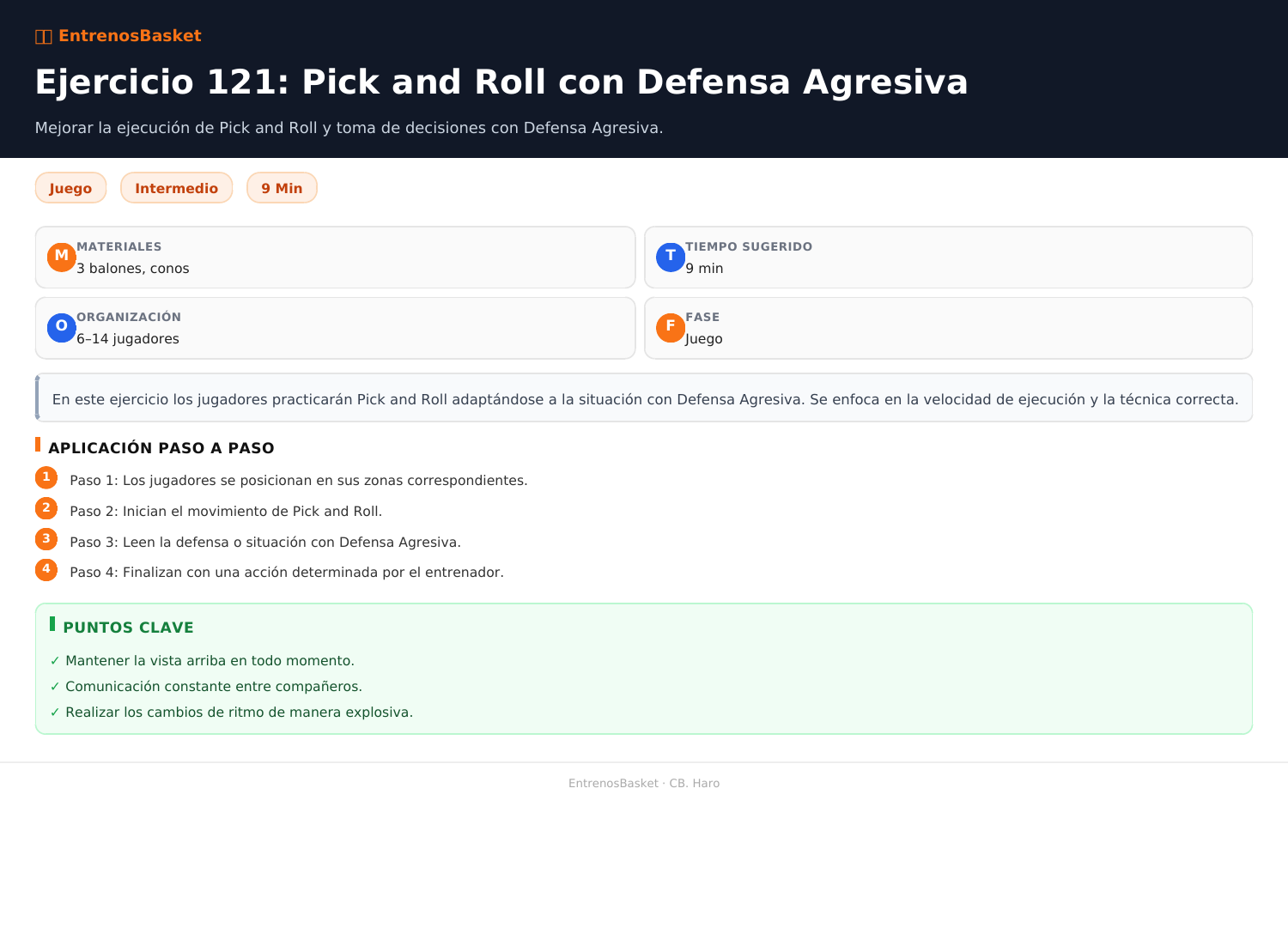The width and height of the screenshot is (1288, 934).
Task: Click the 'ORGANIZACIÓN' label
Action: point(129,317)
